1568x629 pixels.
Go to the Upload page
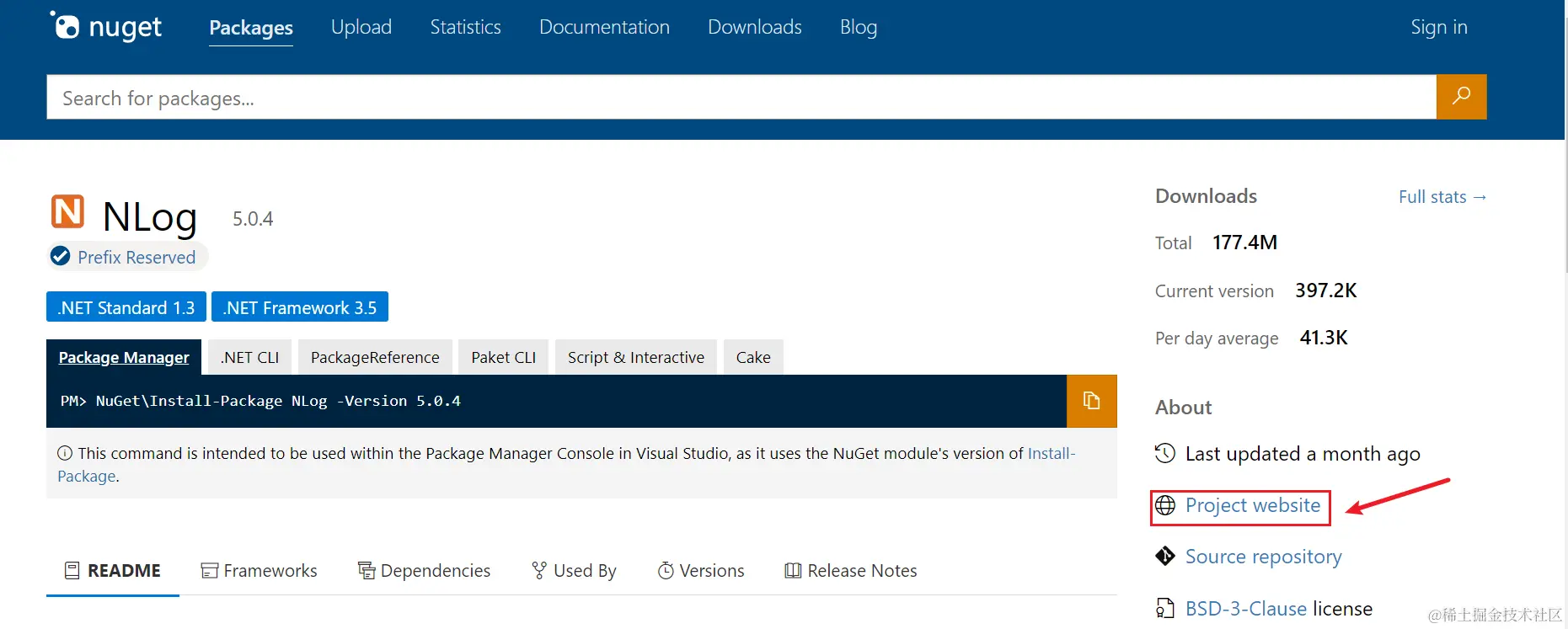click(361, 27)
